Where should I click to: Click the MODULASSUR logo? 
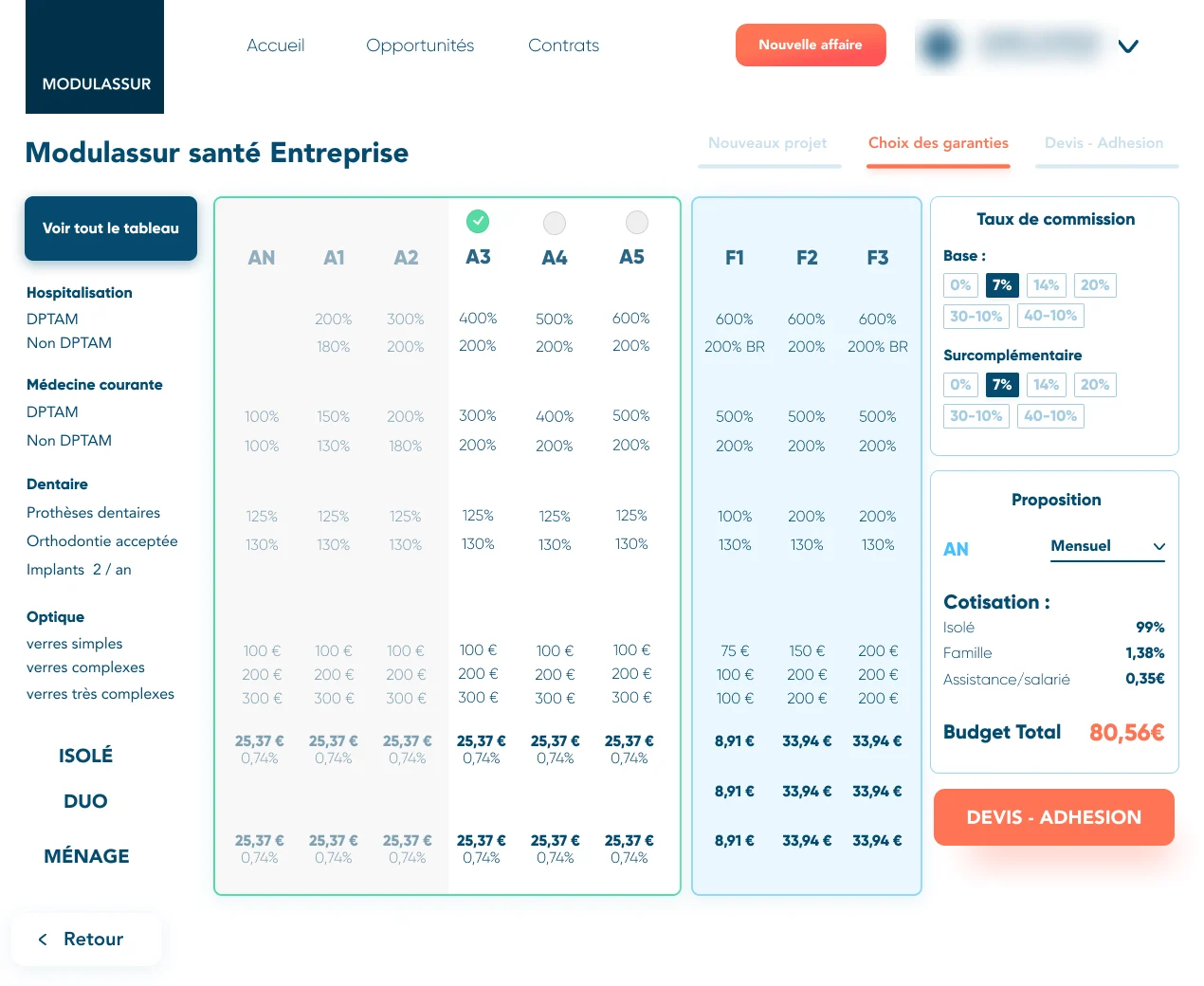point(95,57)
